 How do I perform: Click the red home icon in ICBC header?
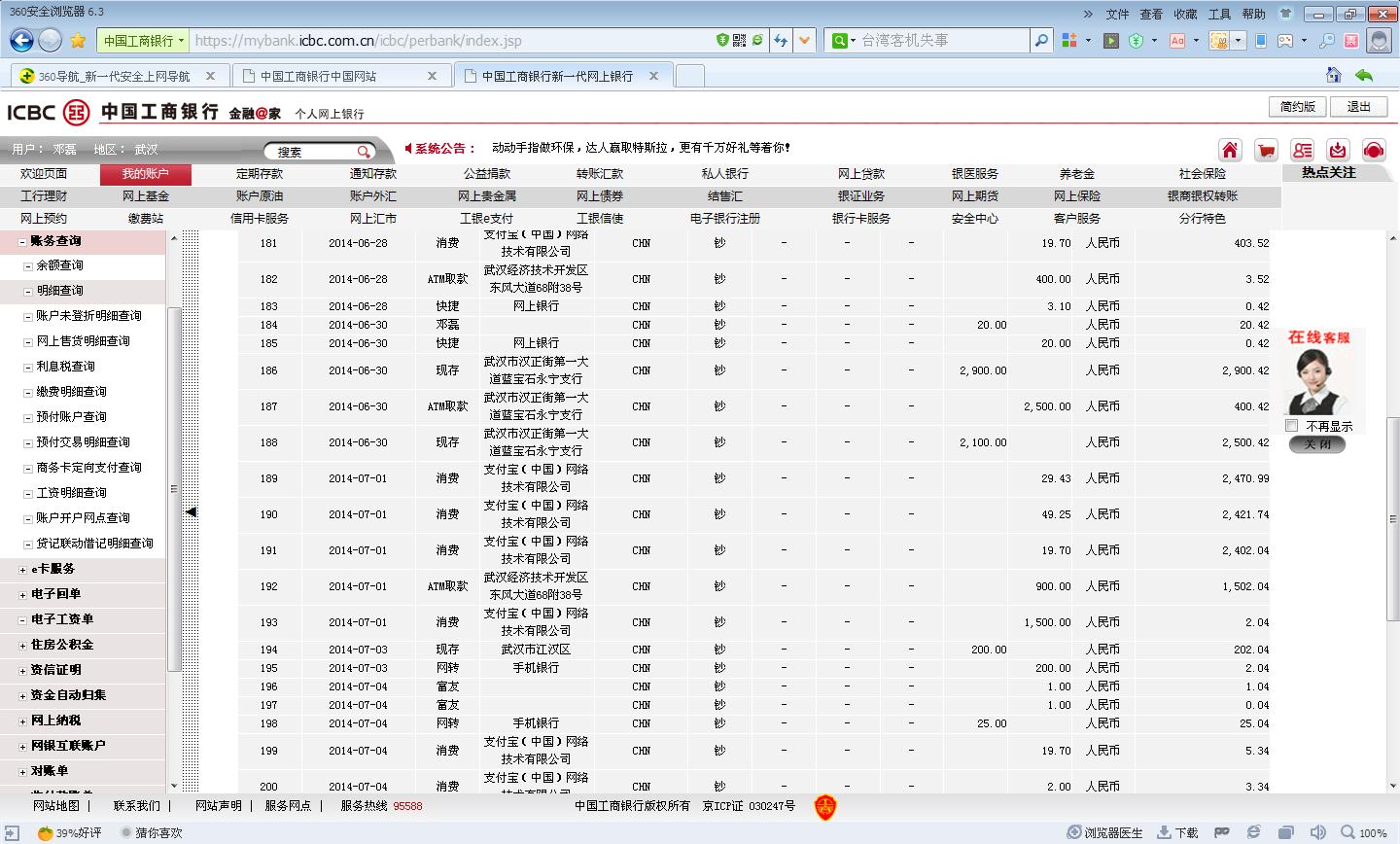[1230, 150]
